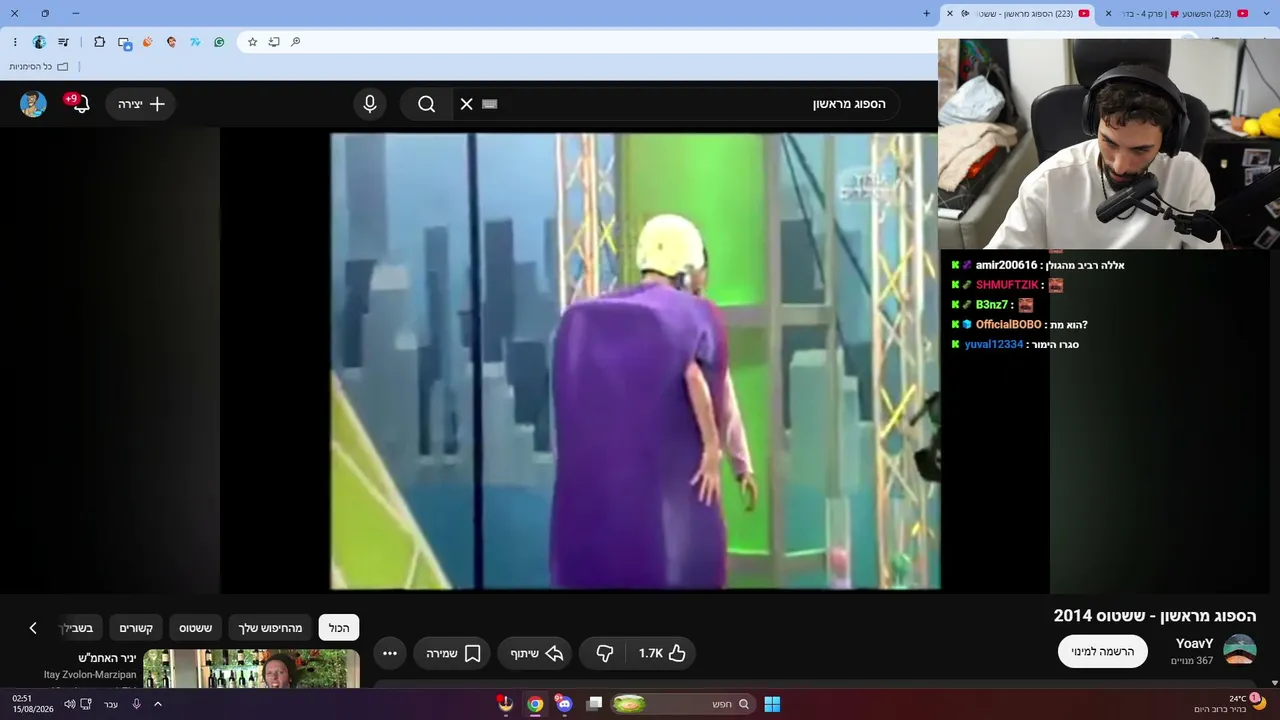
Task: Open the all bookmarks folder
Action: click(39, 66)
